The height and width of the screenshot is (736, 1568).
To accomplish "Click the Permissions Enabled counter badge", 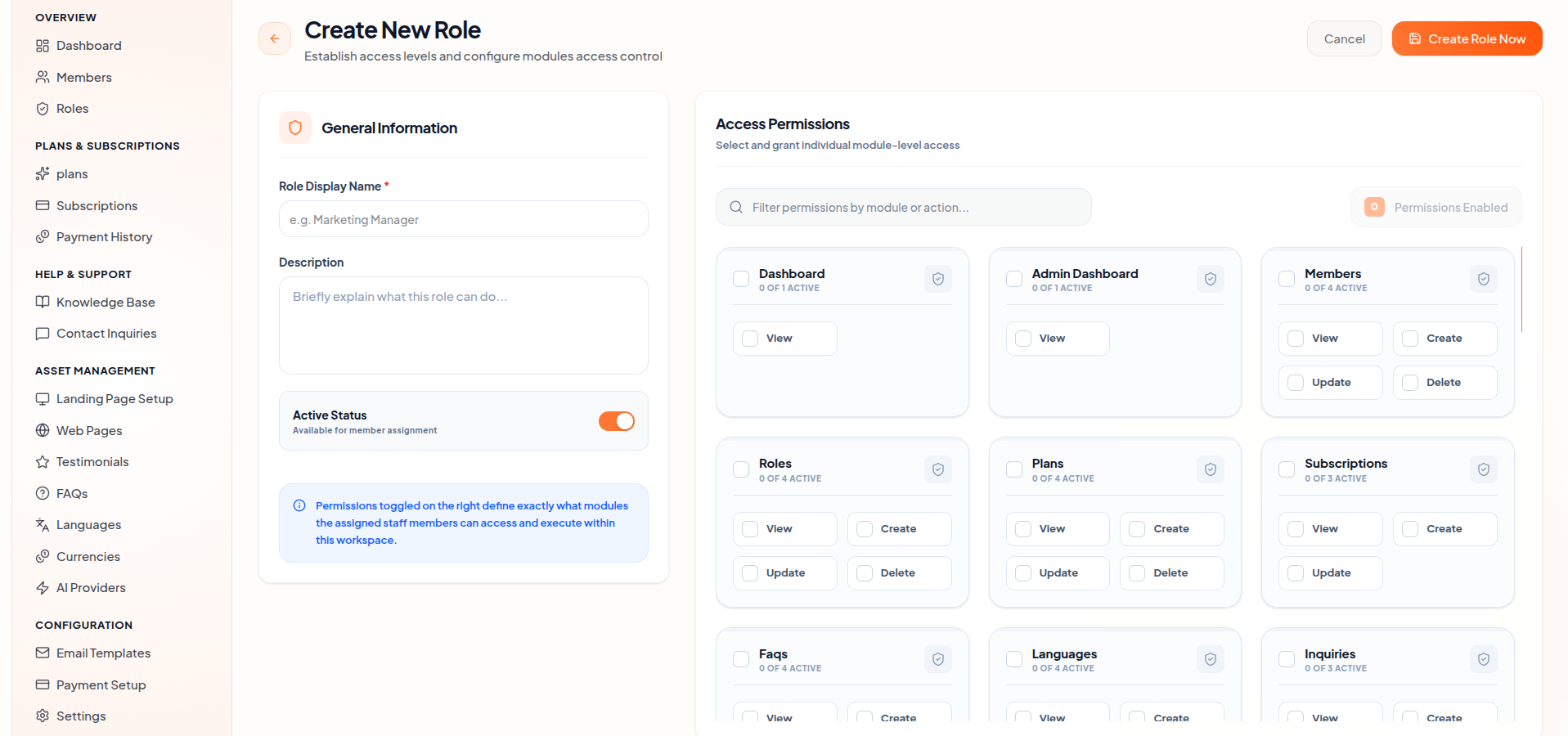I will (1374, 207).
